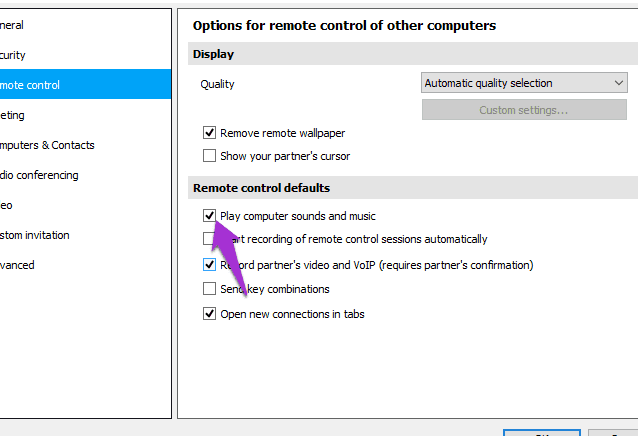Viewport: 638px width, 436px height.
Task: Uncheck Record partner's video and VoIP
Action: [210, 265]
